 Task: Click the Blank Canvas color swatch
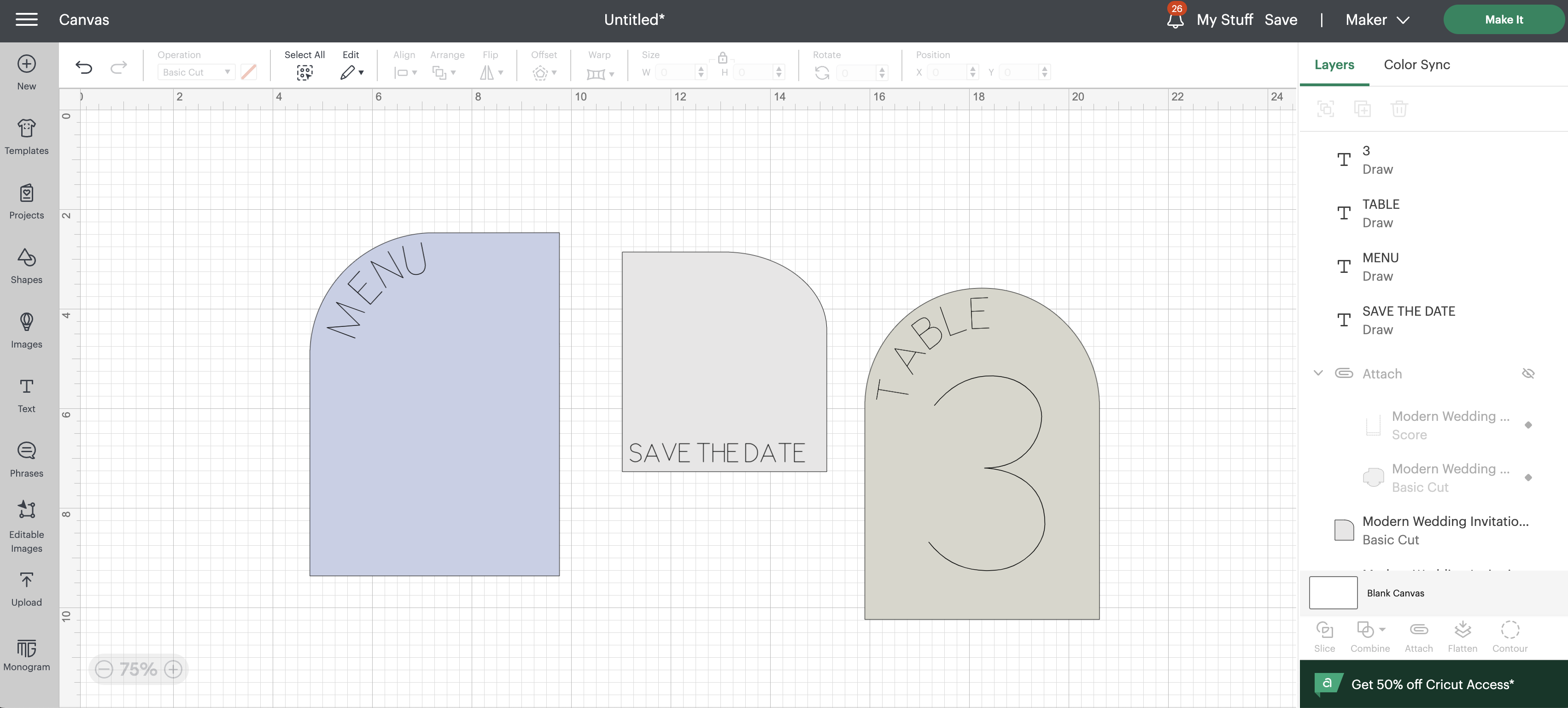point(1333,593)
